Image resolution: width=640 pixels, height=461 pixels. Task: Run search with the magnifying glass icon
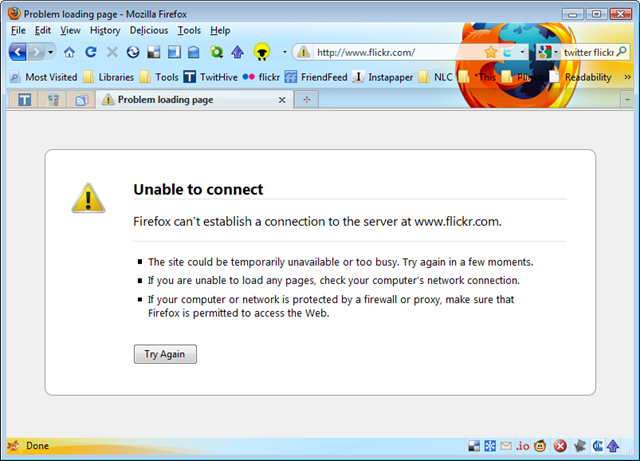point(622,52)
